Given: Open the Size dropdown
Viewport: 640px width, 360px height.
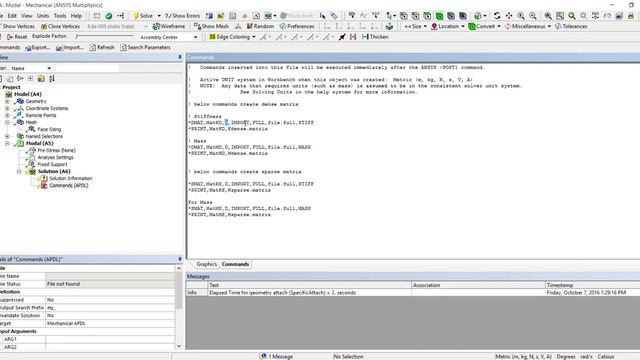Looking at the screenshot, I should point(415,26).
